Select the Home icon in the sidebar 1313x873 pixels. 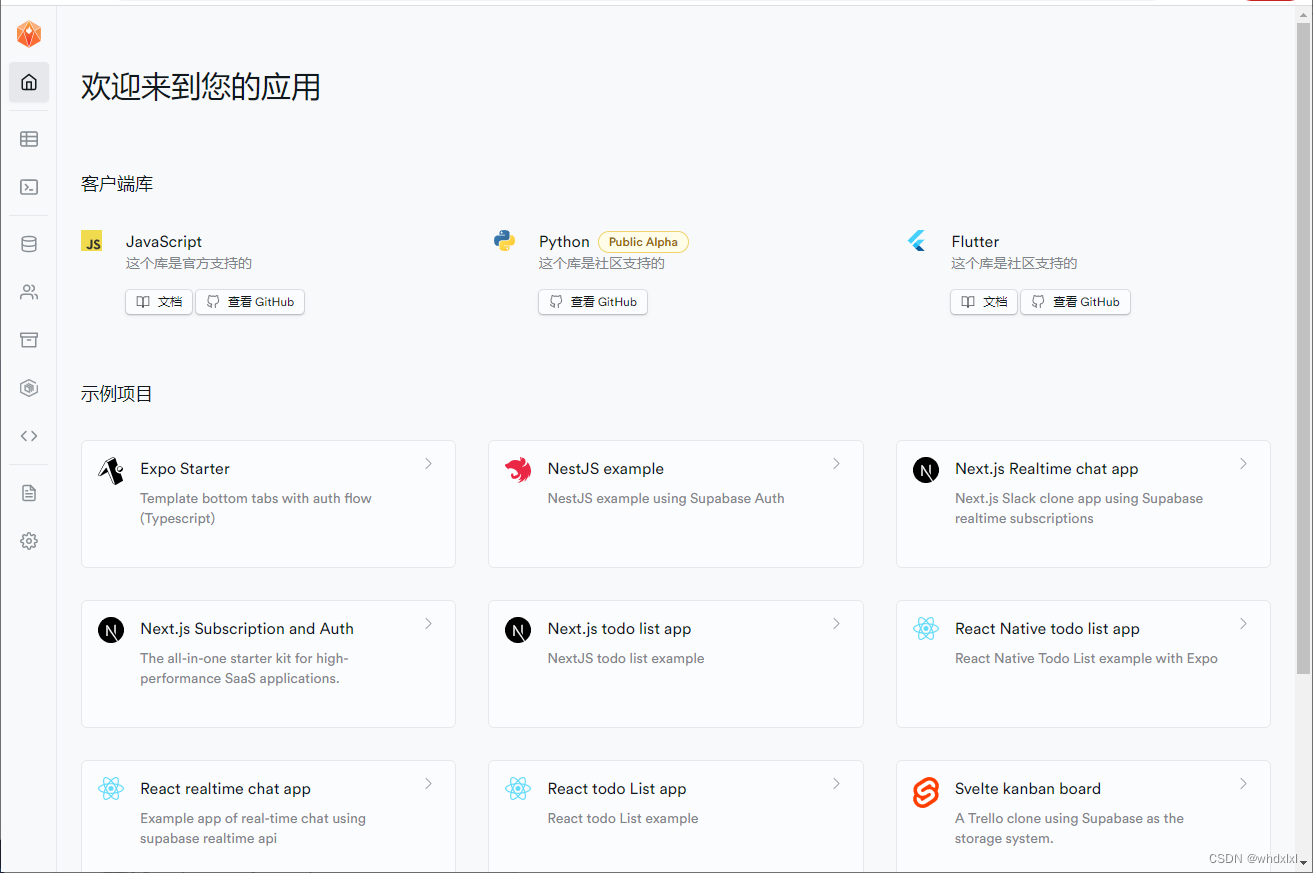(x=28, y=82)
